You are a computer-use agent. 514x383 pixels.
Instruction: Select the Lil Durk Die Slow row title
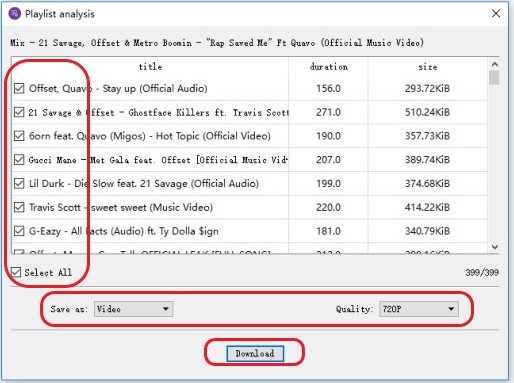[x=144, y=183]
